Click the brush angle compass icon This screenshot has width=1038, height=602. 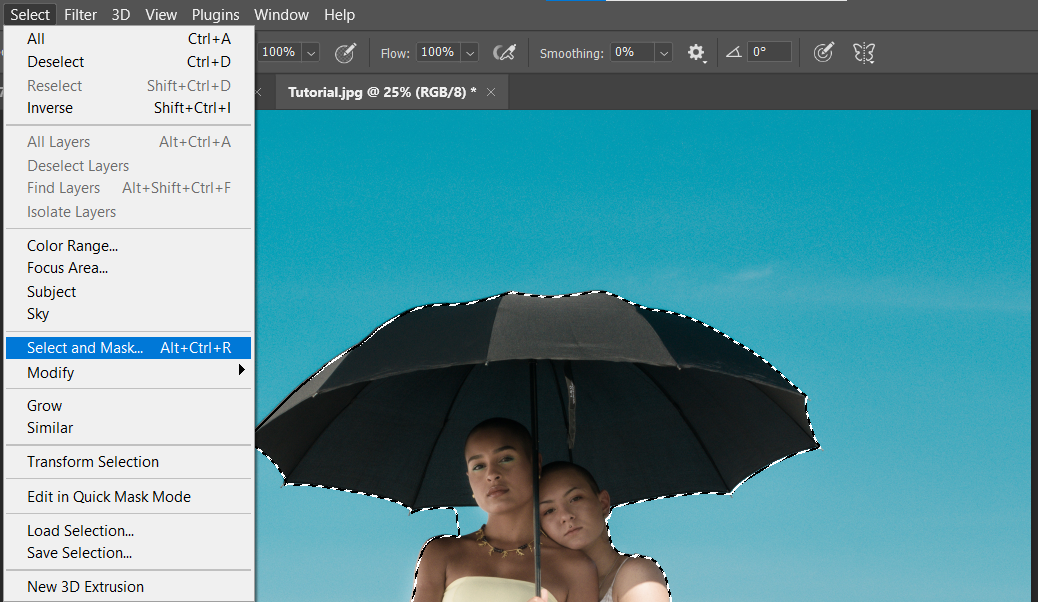[734, 52]
